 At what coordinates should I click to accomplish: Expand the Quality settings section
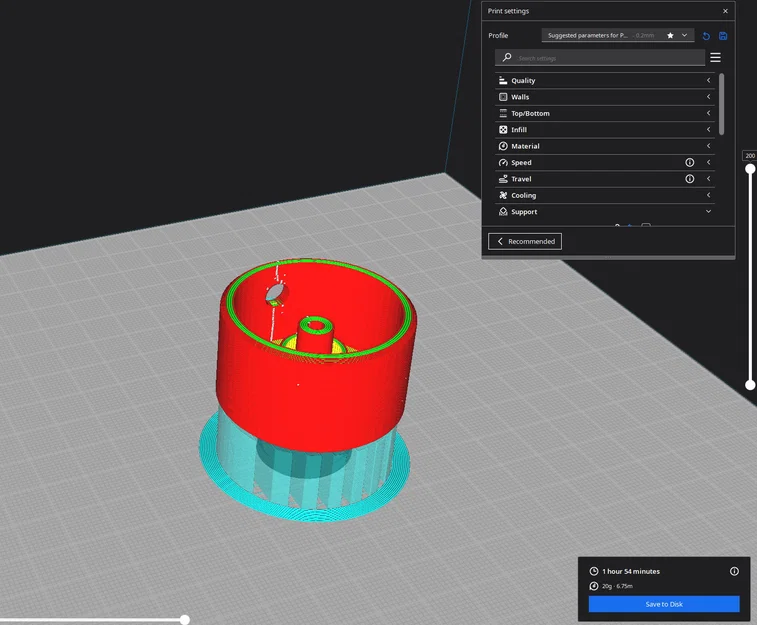click(605, 81)
